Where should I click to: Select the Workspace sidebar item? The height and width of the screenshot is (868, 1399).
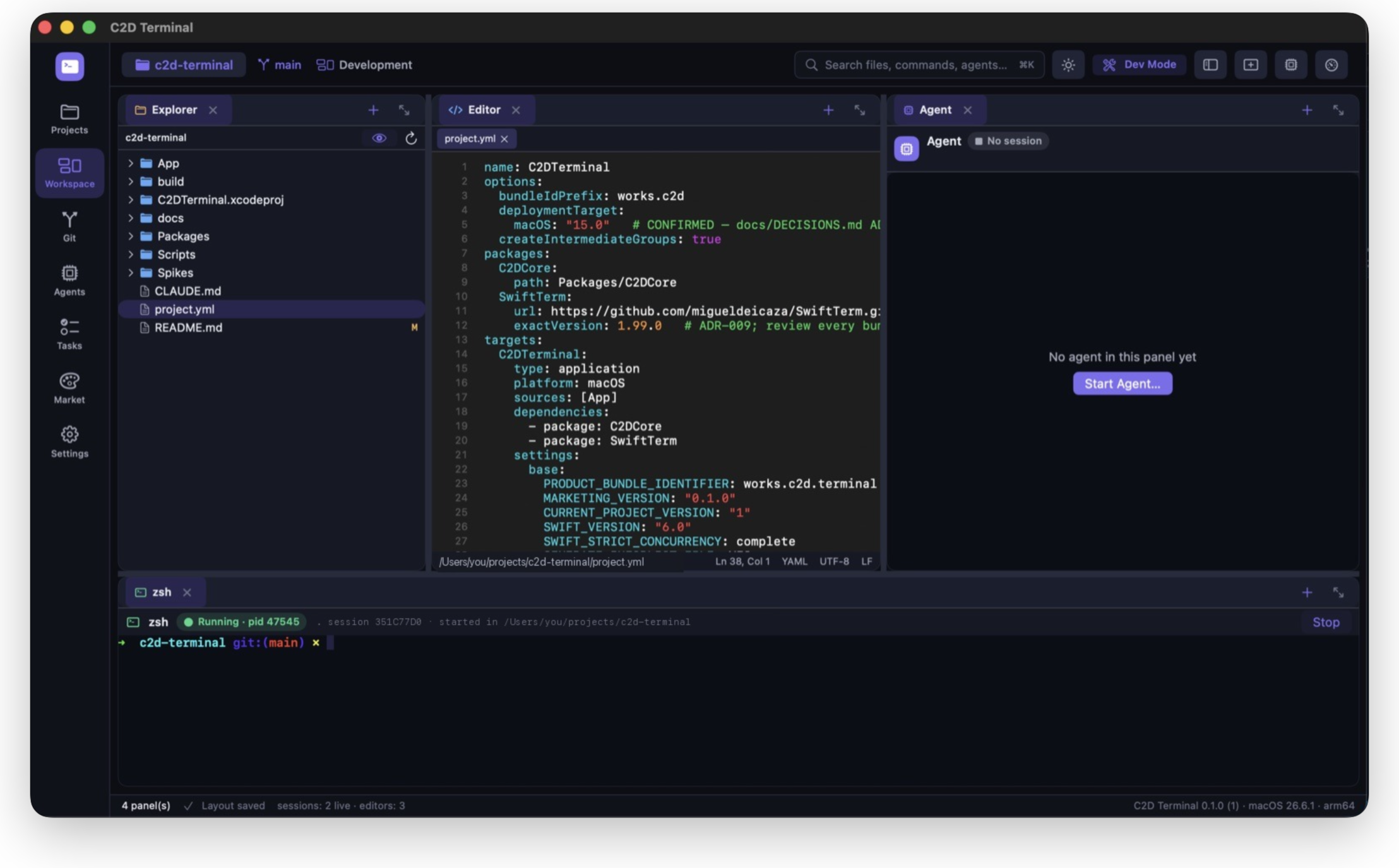[69, 173]
